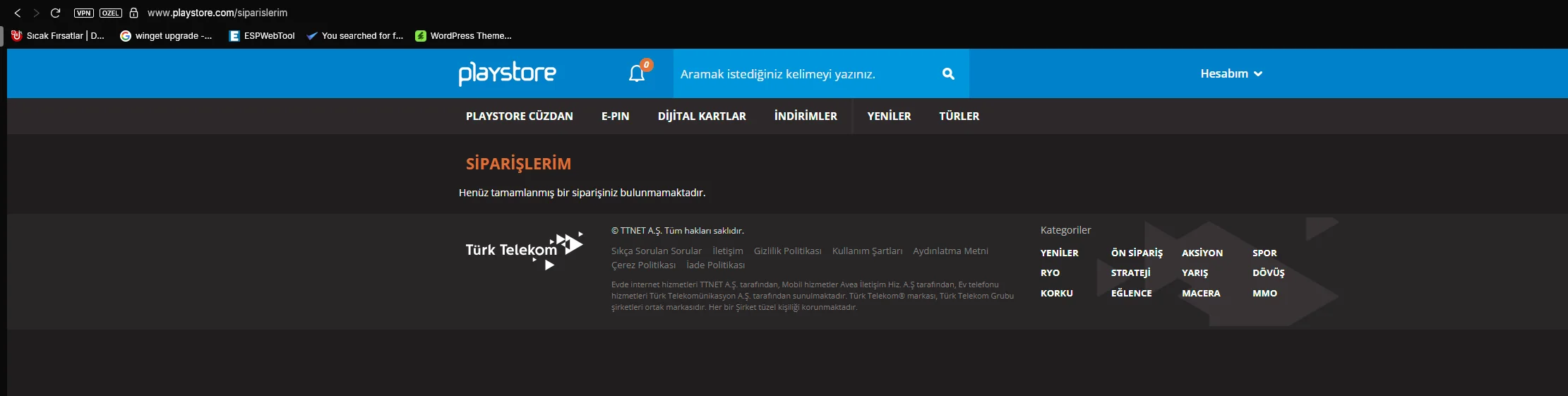1568x396 pixels.
Task: Open the İletişim footer link
Action: coord(728,251)
